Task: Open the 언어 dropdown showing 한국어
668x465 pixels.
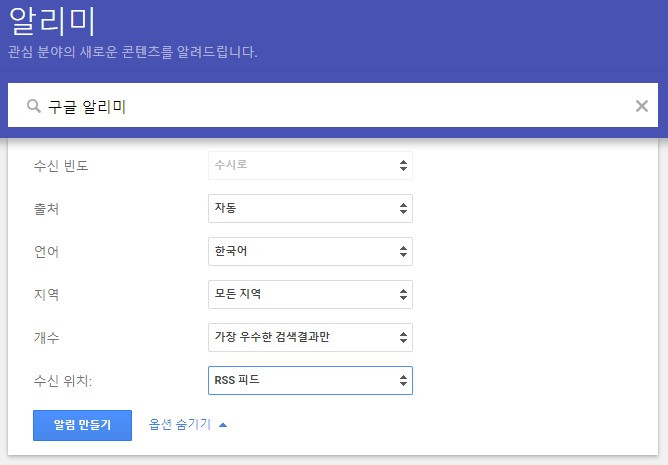Action: pos(310,251)
